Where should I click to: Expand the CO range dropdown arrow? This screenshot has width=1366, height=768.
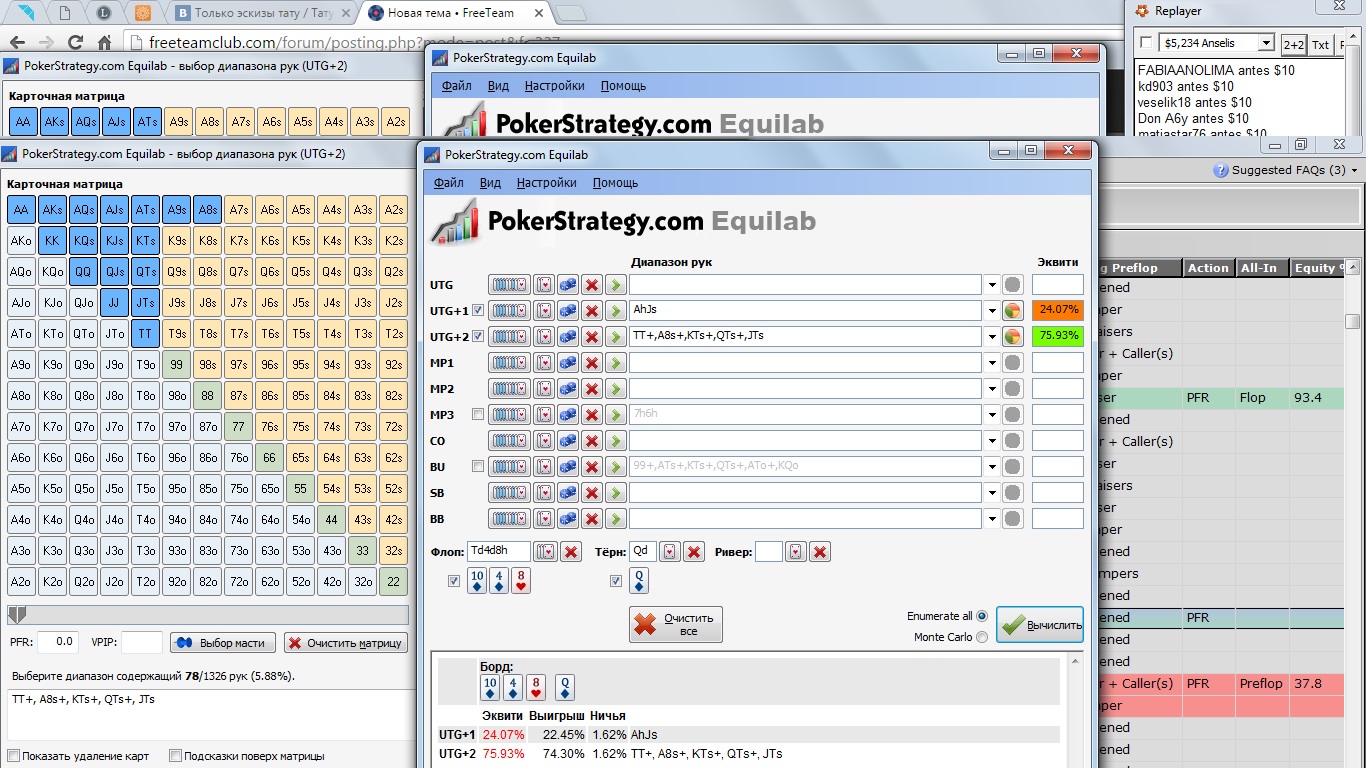(x=992, y=441)
